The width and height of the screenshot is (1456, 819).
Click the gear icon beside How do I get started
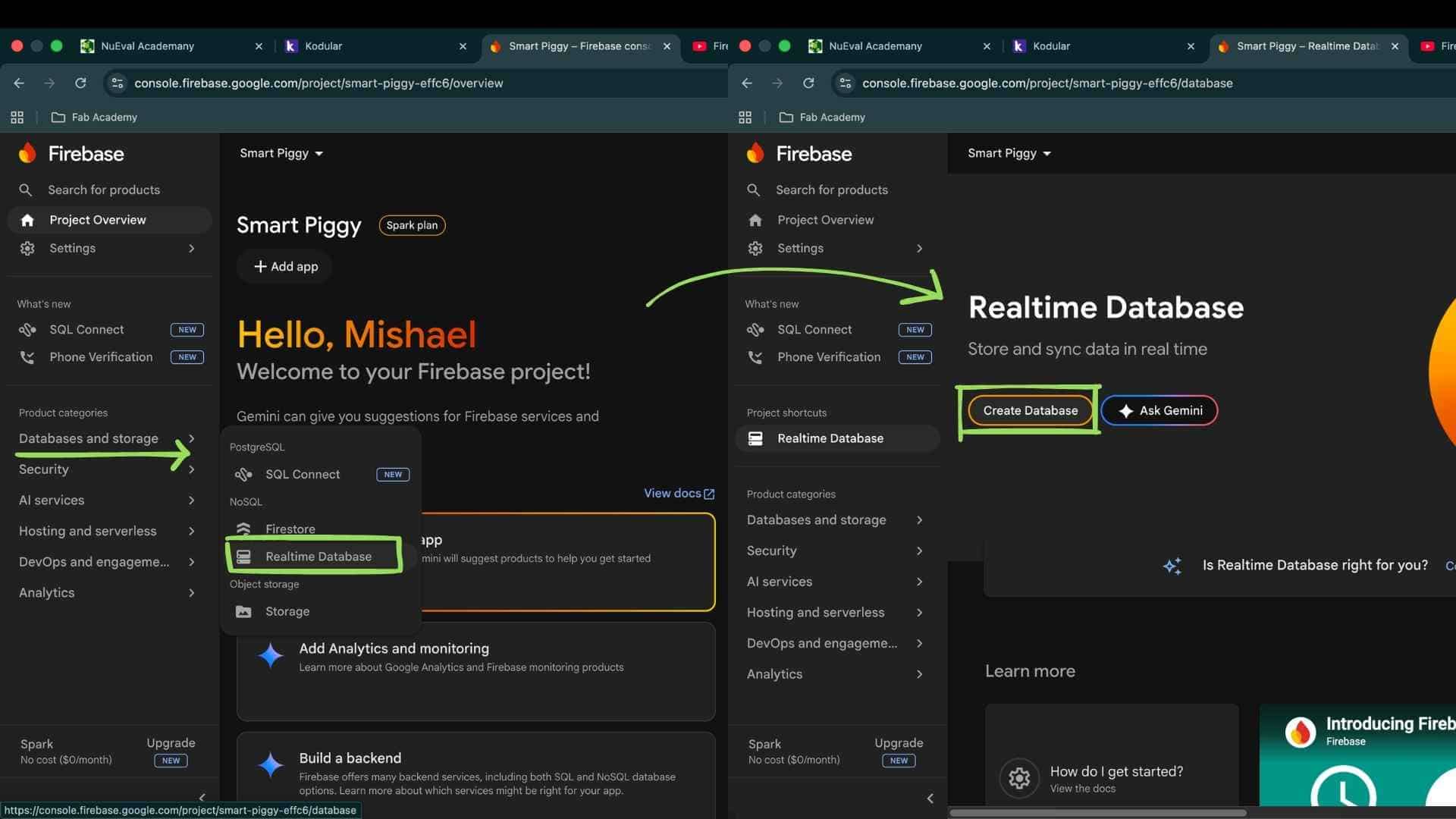(1019, 778)
